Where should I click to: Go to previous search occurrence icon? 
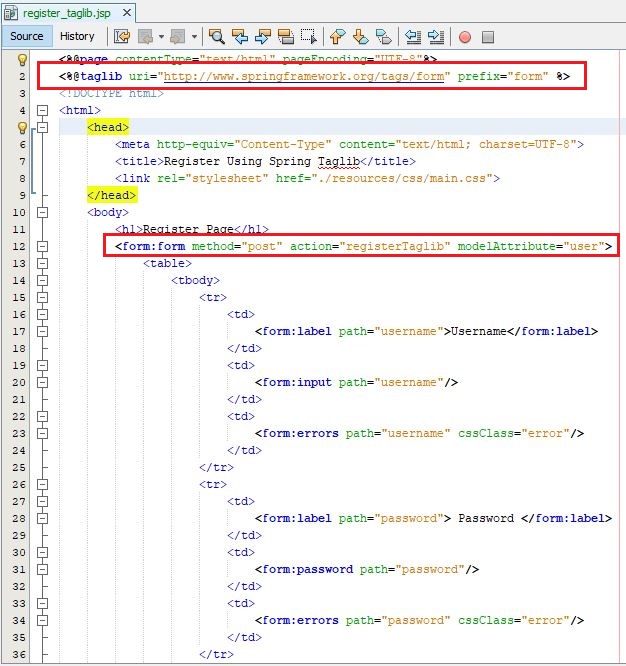240,37
